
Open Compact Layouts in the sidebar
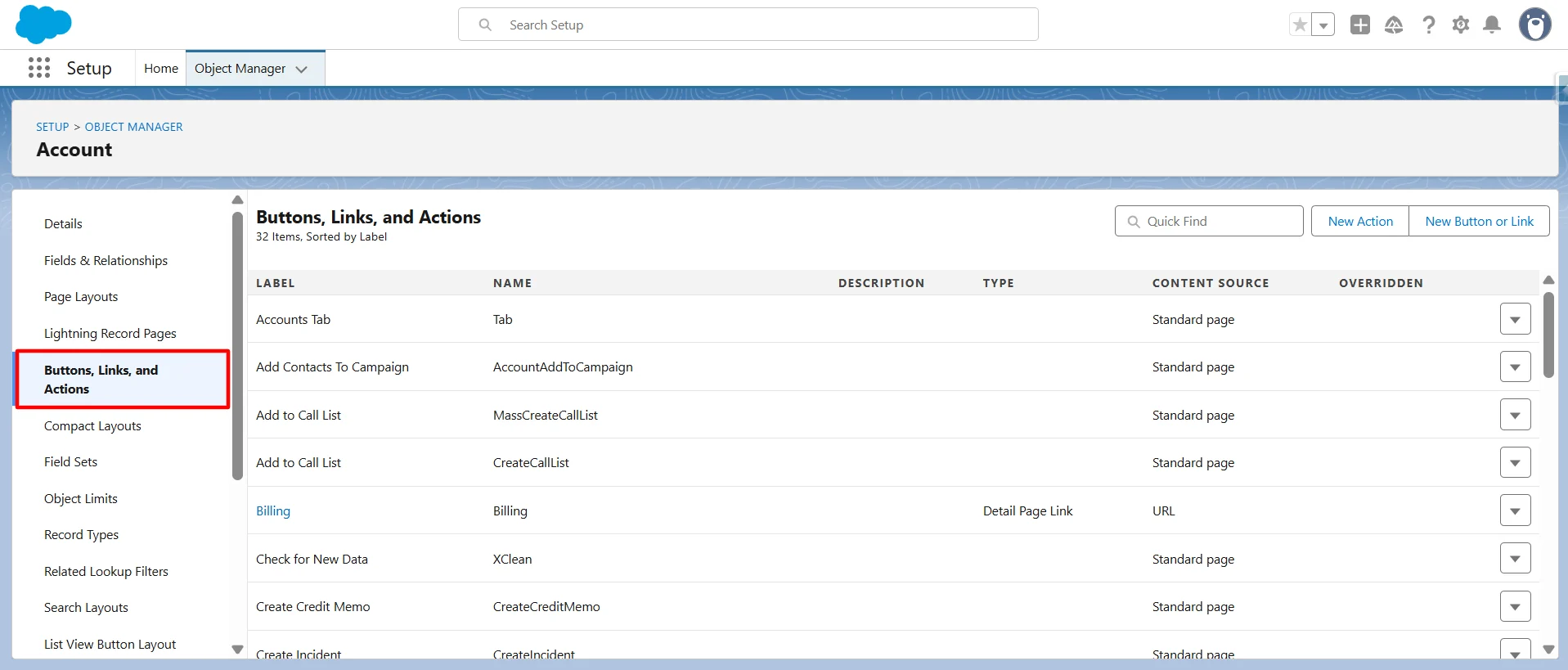click(92, 426)
